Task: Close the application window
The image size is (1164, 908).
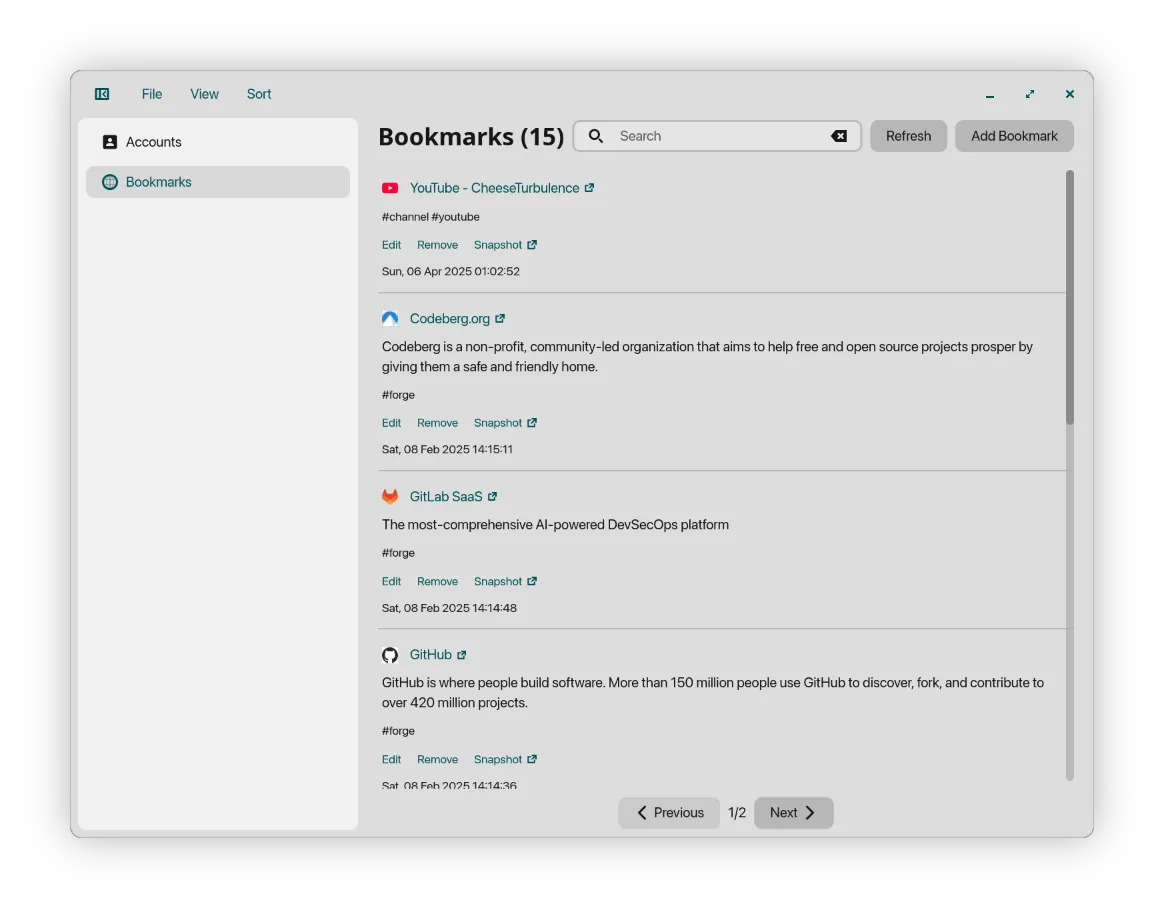Action: tap(1070, 94)
